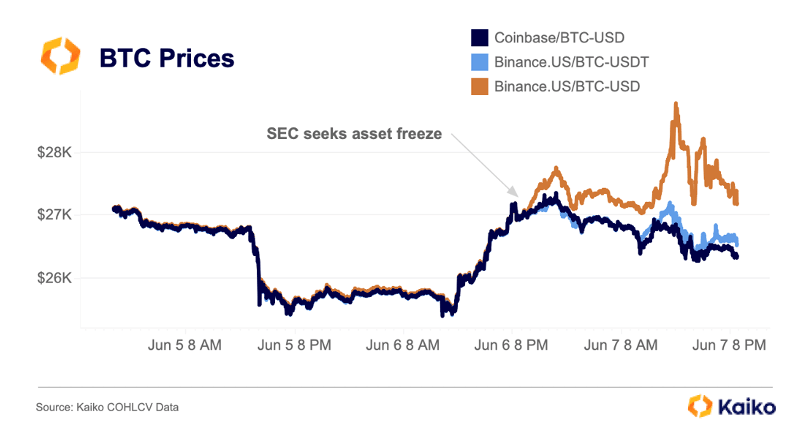Toggle the Coinbase/BTC-USD legend label
This screenshot has width=806, height=440.
(x=559, y=38)
